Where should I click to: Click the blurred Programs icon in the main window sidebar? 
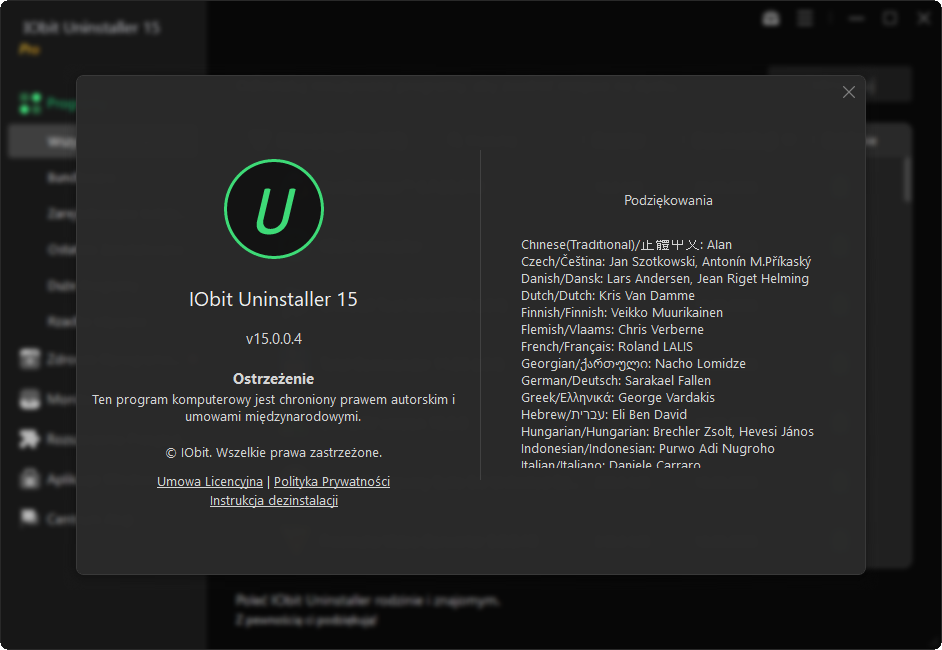(x=30, y=103)
